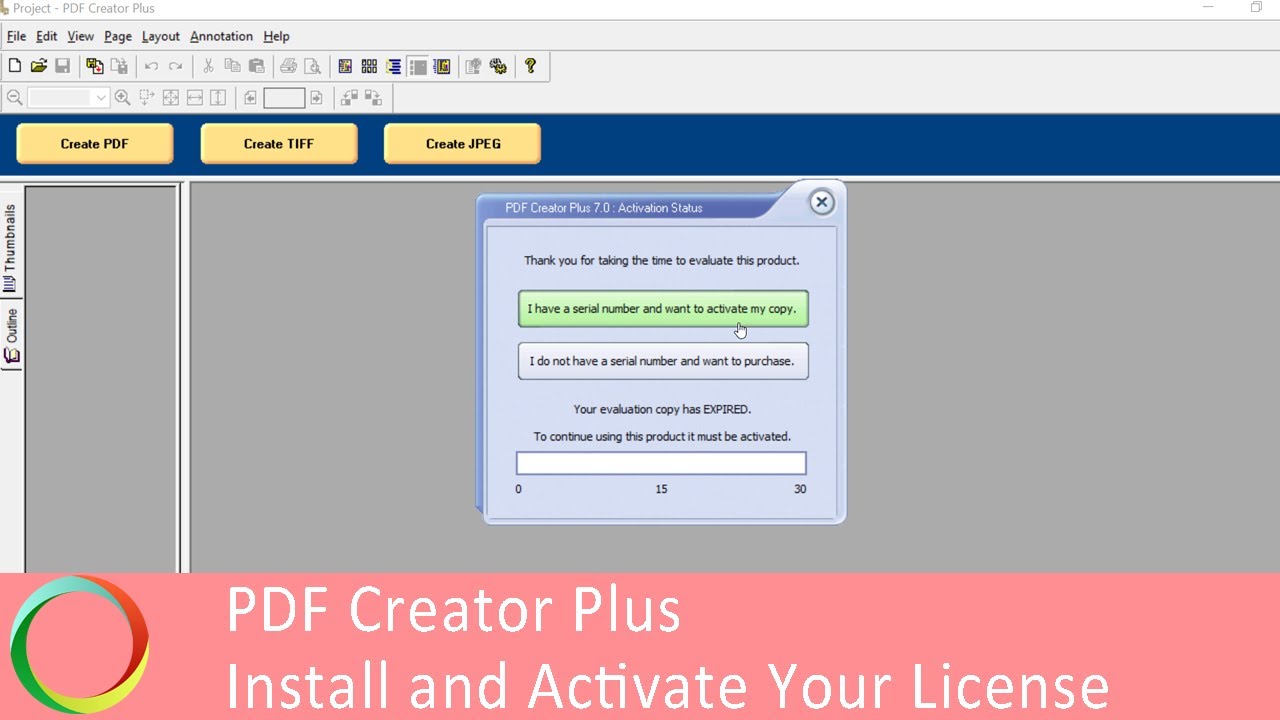Click the Paste clipboard icon
The image size is (1280, 720).
click(x=256, y=66)
